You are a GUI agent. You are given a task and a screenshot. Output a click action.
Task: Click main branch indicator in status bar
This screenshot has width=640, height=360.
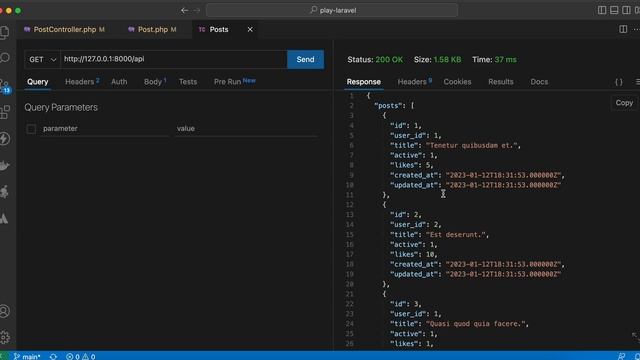(x=27, y=356)
